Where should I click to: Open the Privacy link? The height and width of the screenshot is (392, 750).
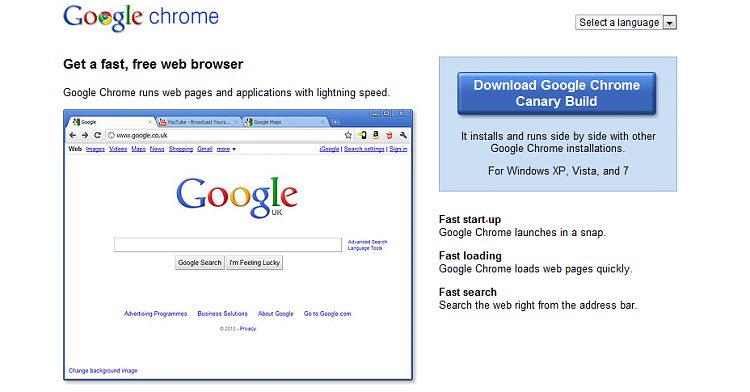pos(248,328)
